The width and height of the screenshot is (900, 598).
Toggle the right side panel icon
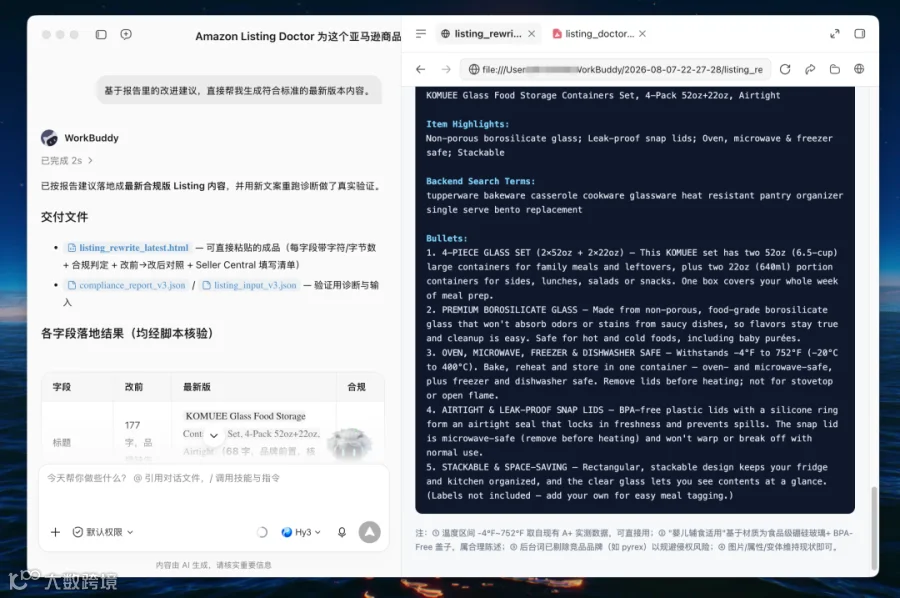pyautogui.click(x=859, y=34)
